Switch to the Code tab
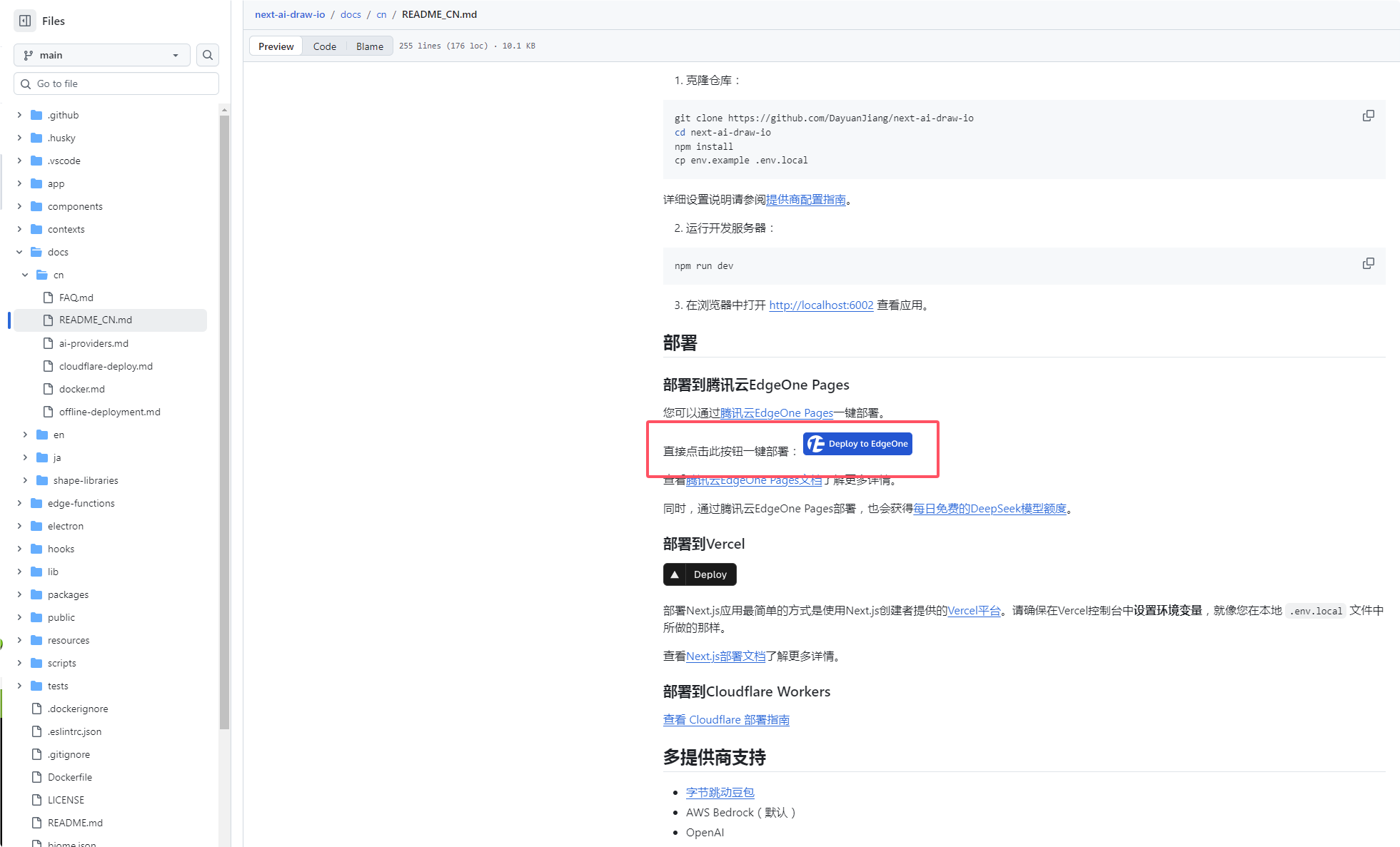The height and width of the screenshot is (847, 1400). [x=324, y=46]
